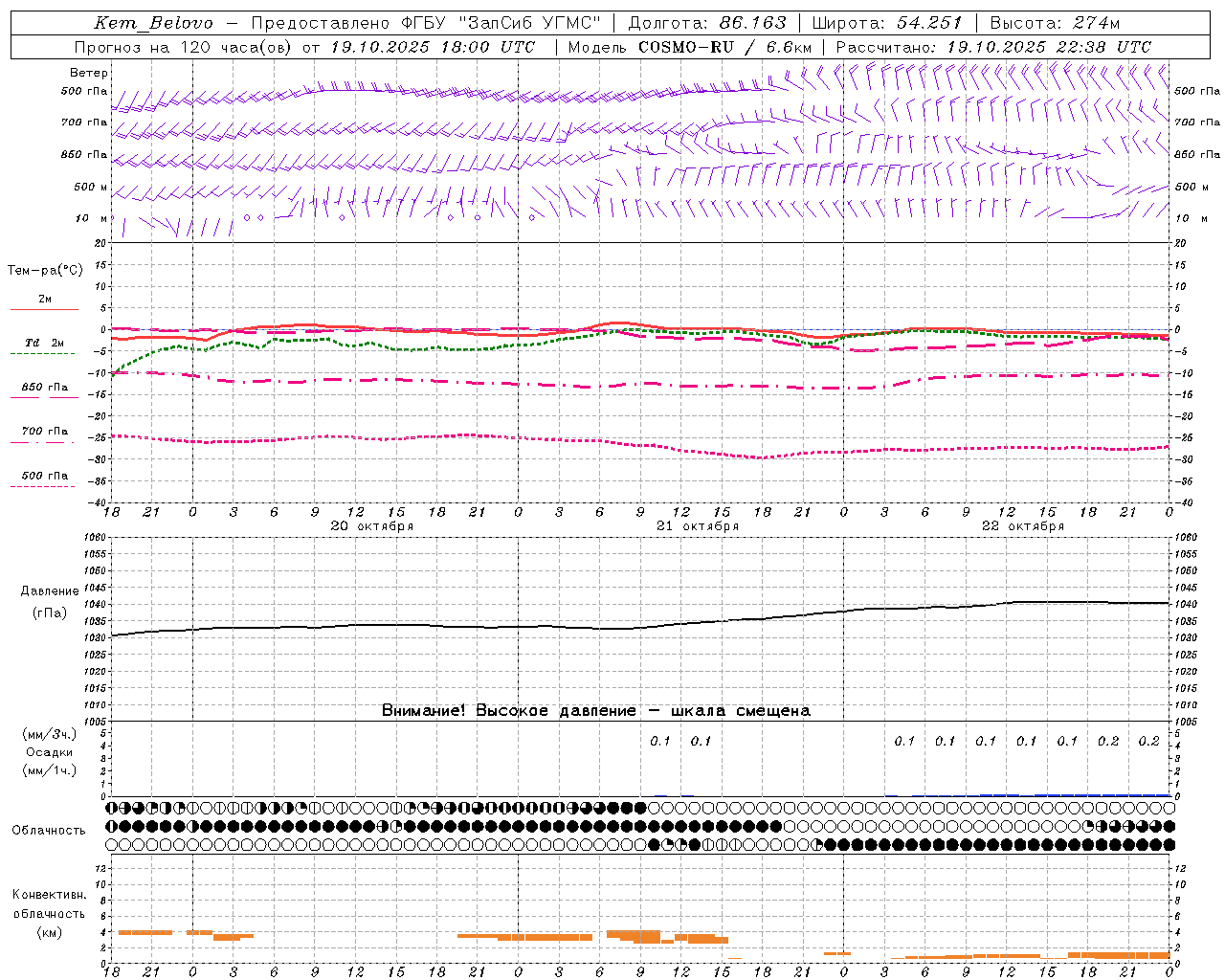Click the 500 гПа temperature legend dotted line

44,486
